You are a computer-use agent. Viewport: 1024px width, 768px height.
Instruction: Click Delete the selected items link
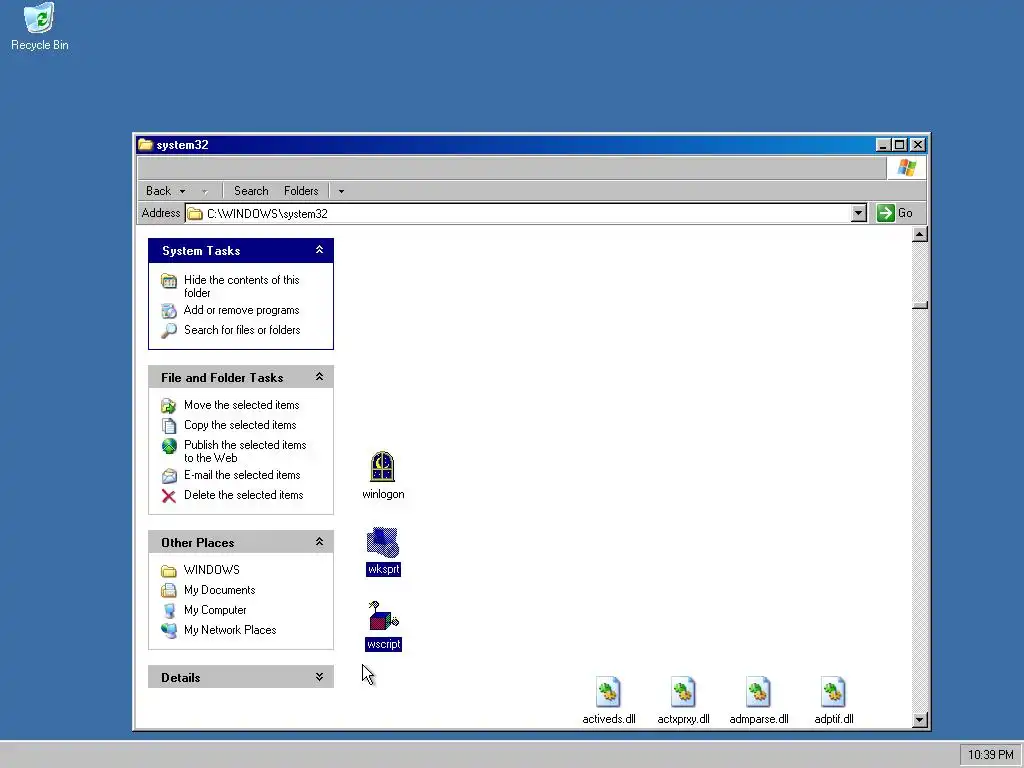click(x=244, y=495)
